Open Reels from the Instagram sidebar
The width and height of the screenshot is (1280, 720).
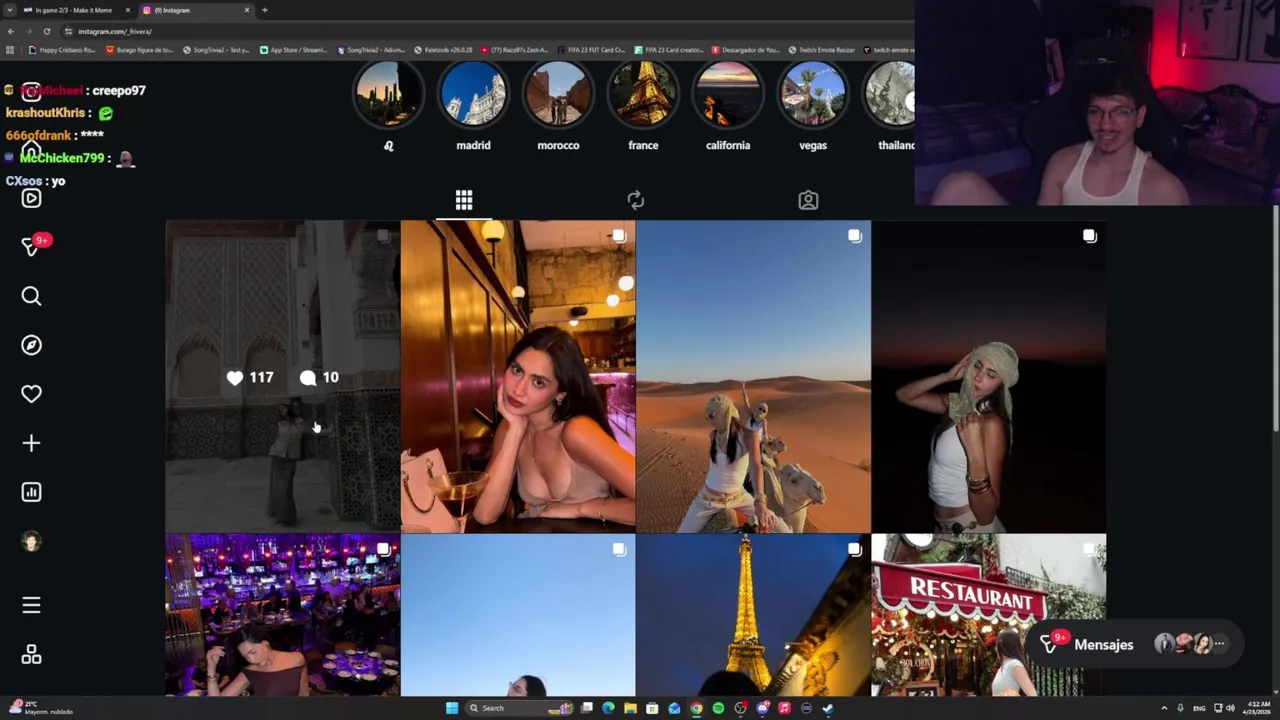pyautogui.click(x=31, y=198)
